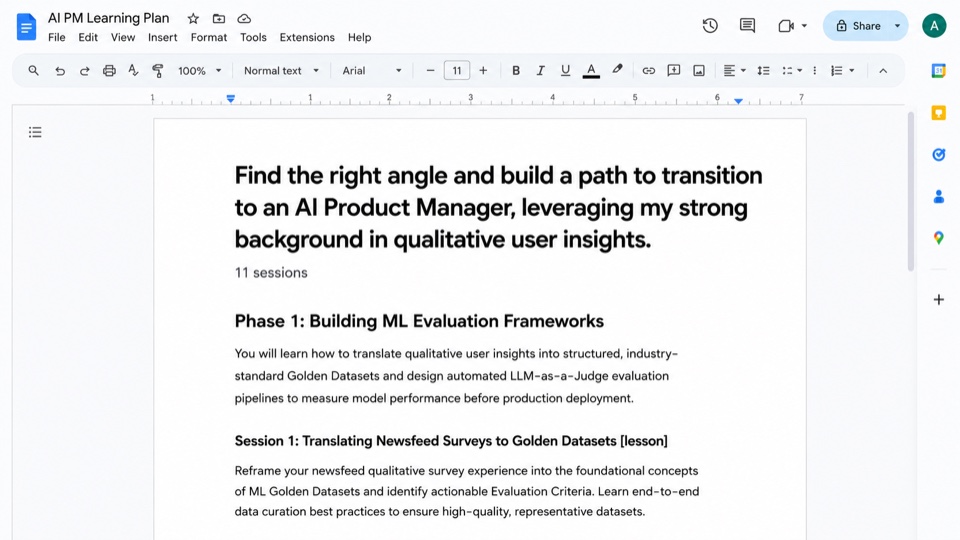Open Google Tasks side panel
This screenshot has height=540, width=960.
[x=939, y=154]
